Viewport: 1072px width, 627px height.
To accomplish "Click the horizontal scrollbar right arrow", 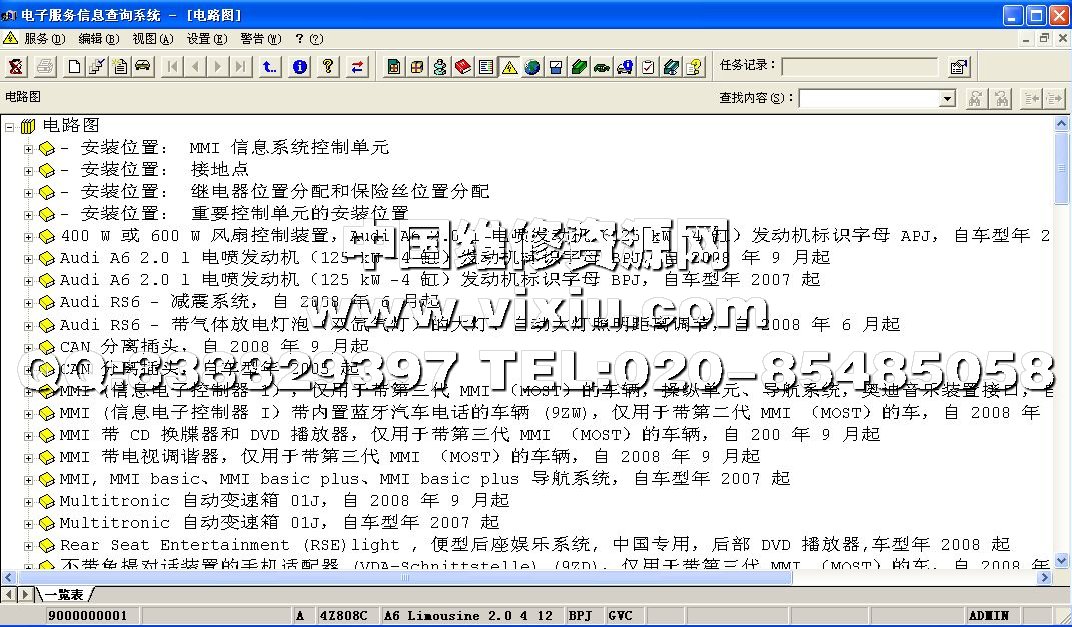I will pyautogui.click(x=1045, y=578).
